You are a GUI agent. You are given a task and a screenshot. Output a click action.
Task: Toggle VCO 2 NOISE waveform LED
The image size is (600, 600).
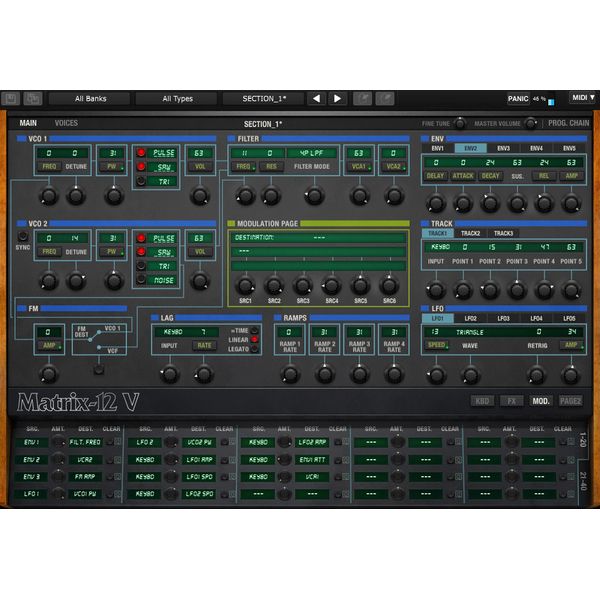(x=141, y=280)
